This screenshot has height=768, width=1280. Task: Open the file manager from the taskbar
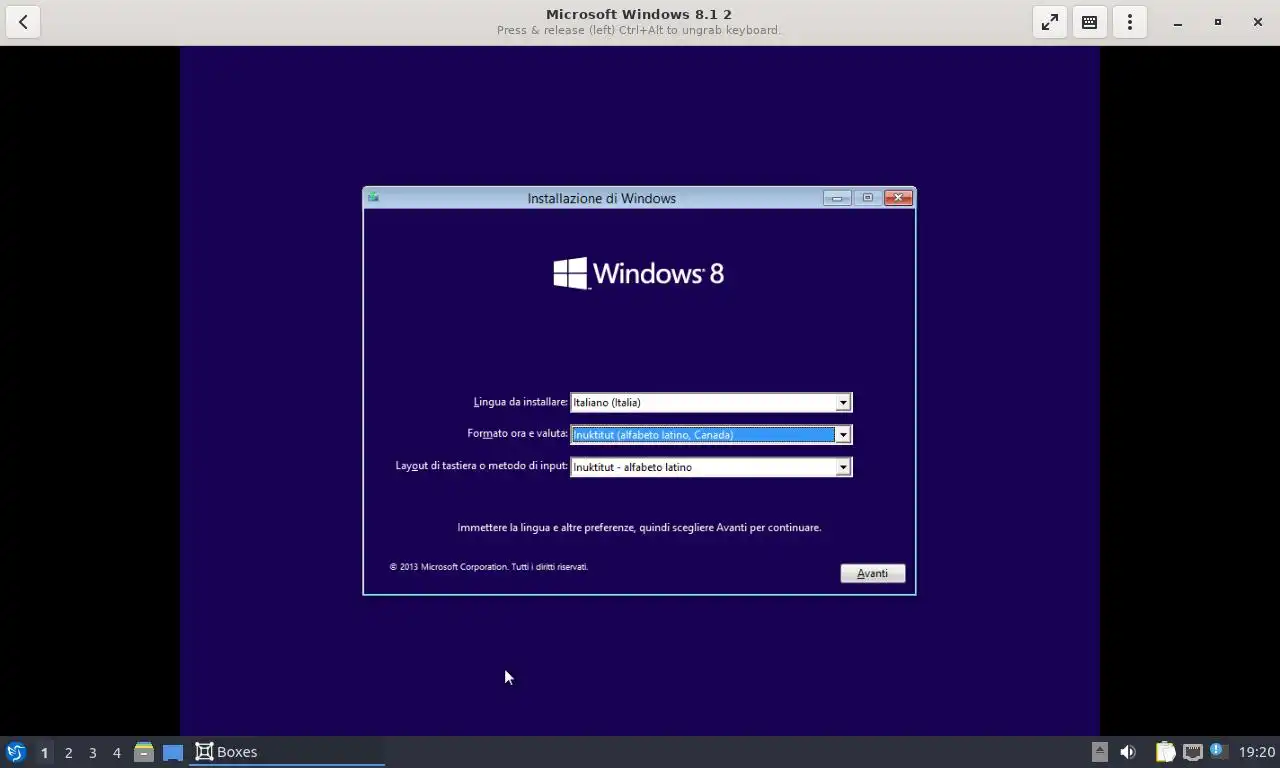144,752
